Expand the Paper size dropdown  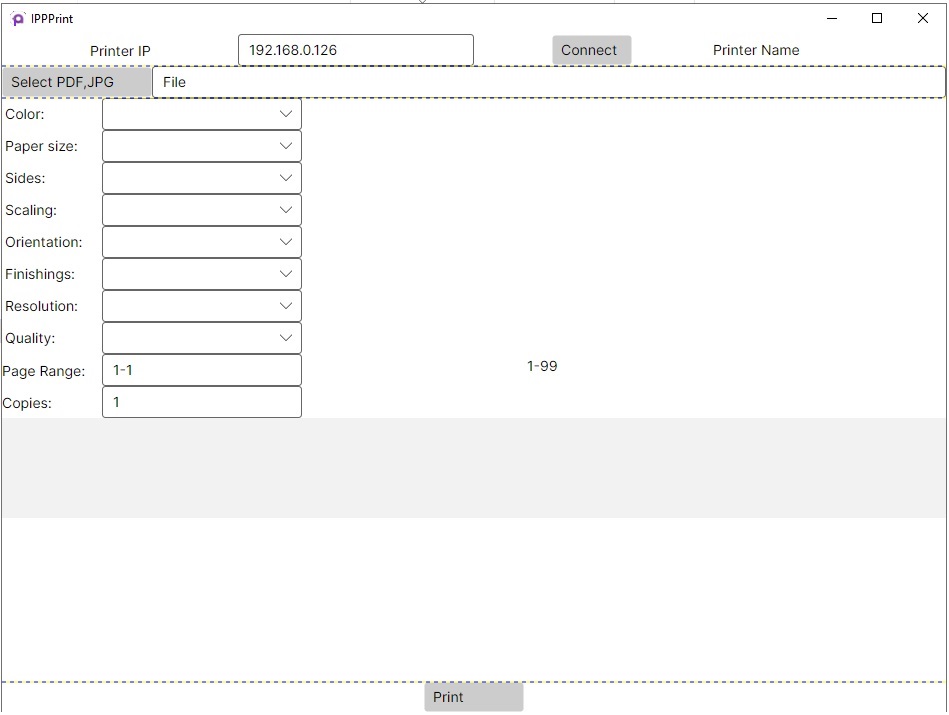[x=201, y=146]
